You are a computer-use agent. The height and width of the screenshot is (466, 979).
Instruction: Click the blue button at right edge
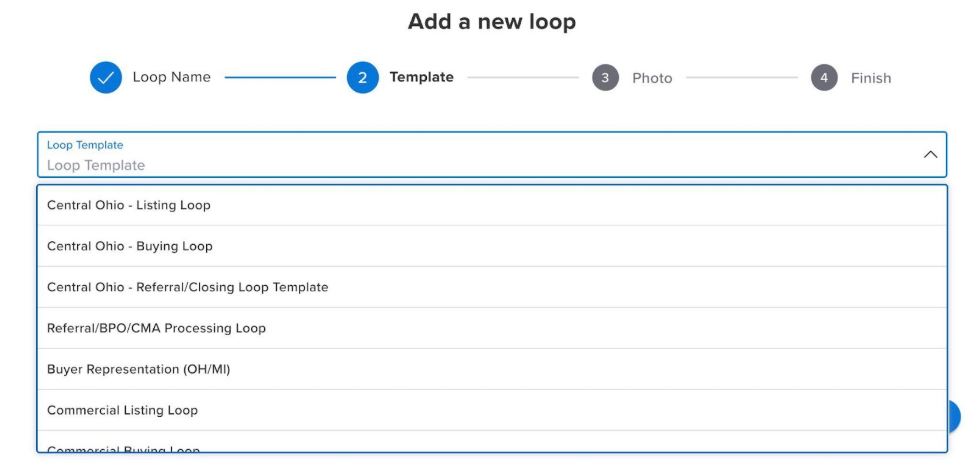coord(953,416)
